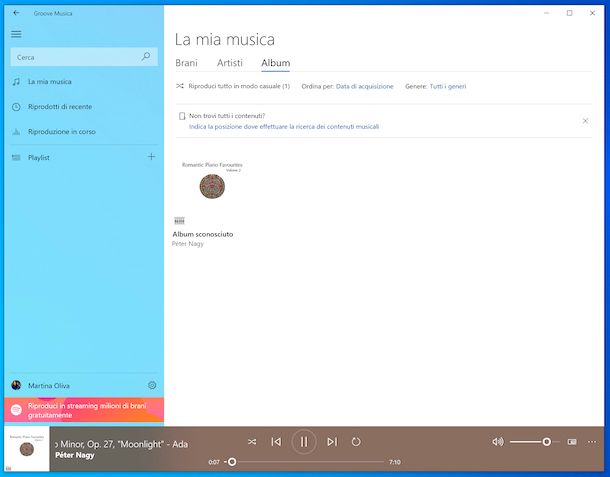Create new playlist with plus icon

pos(151,157)
